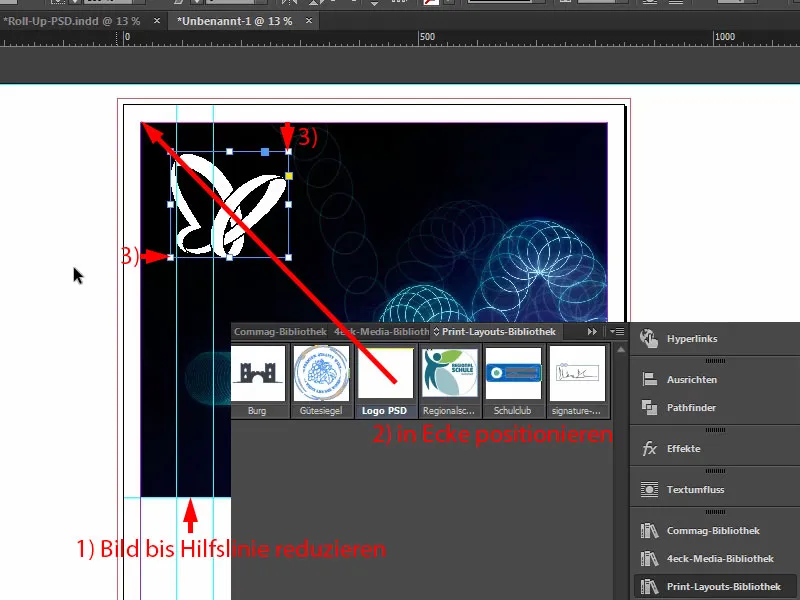Click the right-middle handle of the logo frame
This screenshot has height=600, width=800.
coord(289,205)
